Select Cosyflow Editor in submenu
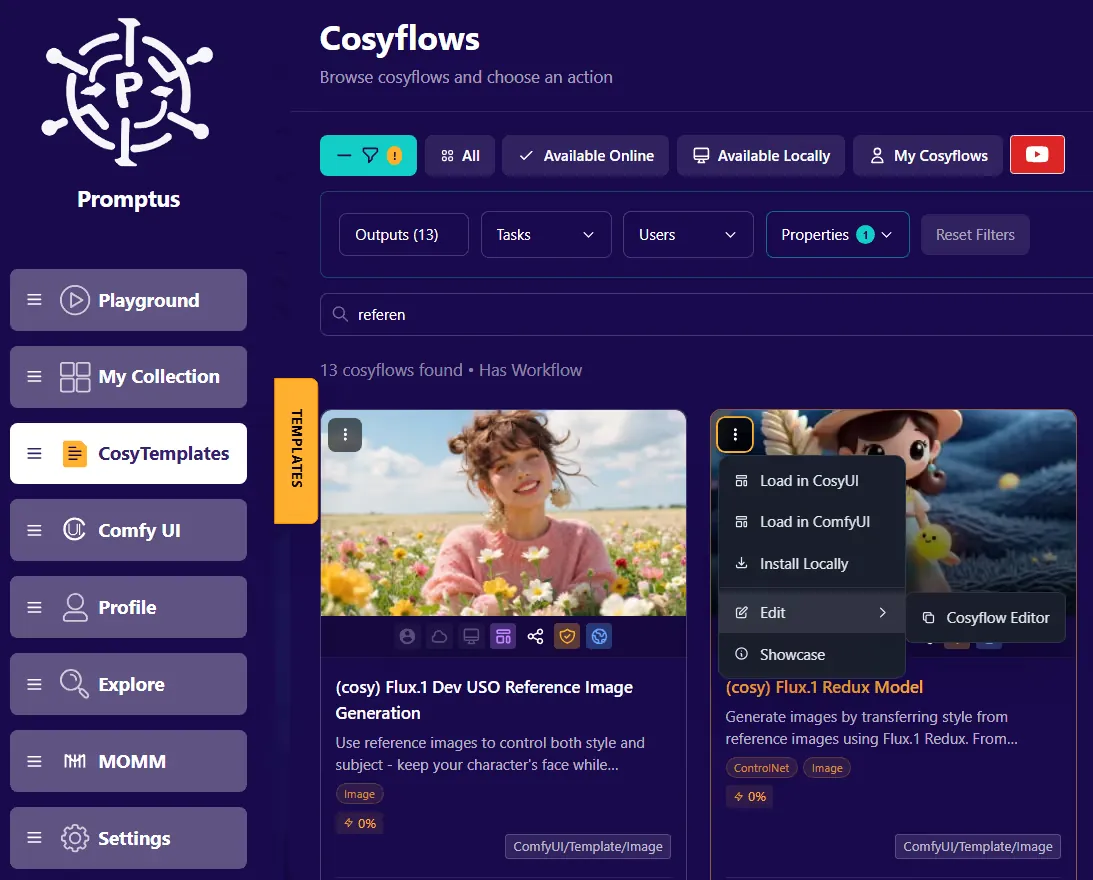1093x880 pixels. click(x=986, y=618)
